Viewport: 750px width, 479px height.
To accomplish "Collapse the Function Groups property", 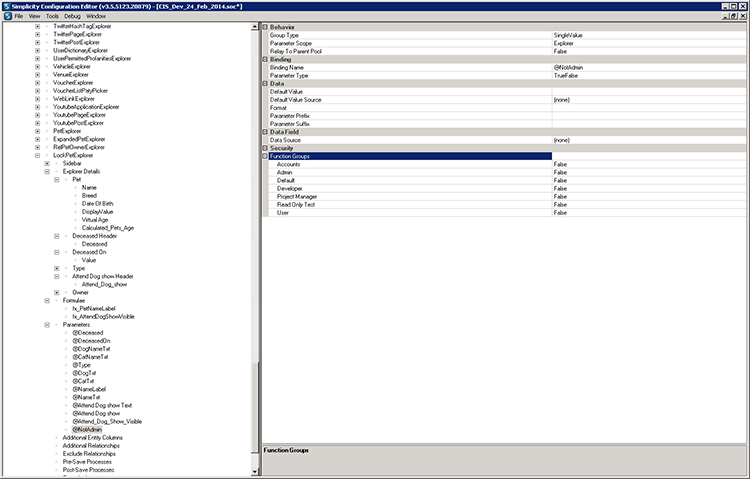I will click(x=265, y=156).
